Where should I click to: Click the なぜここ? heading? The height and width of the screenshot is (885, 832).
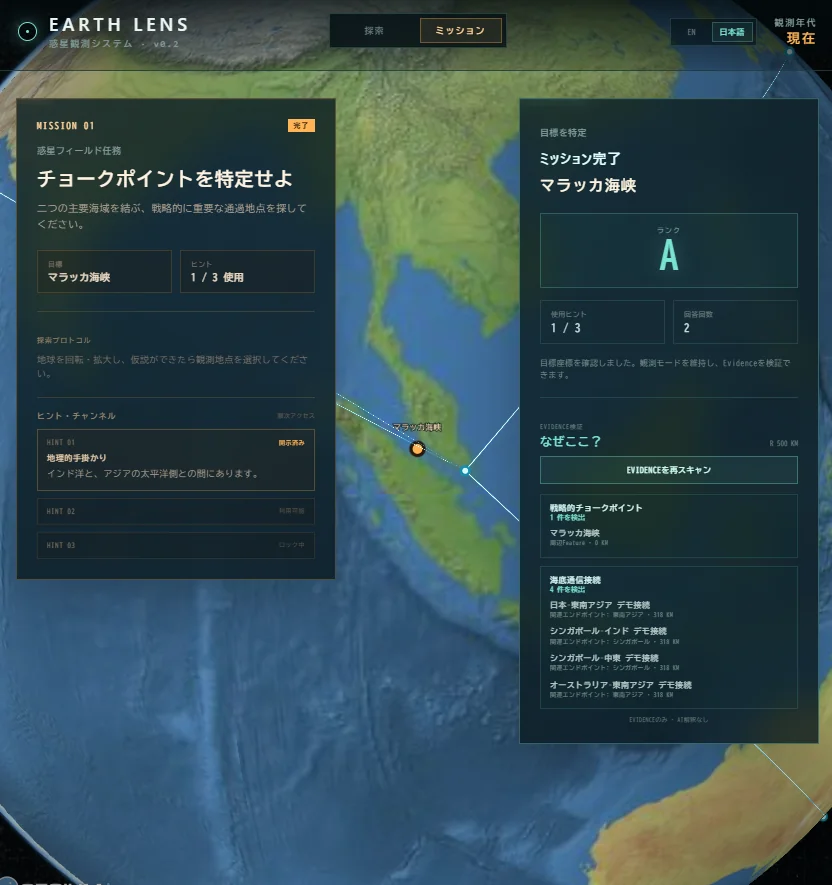570,441
